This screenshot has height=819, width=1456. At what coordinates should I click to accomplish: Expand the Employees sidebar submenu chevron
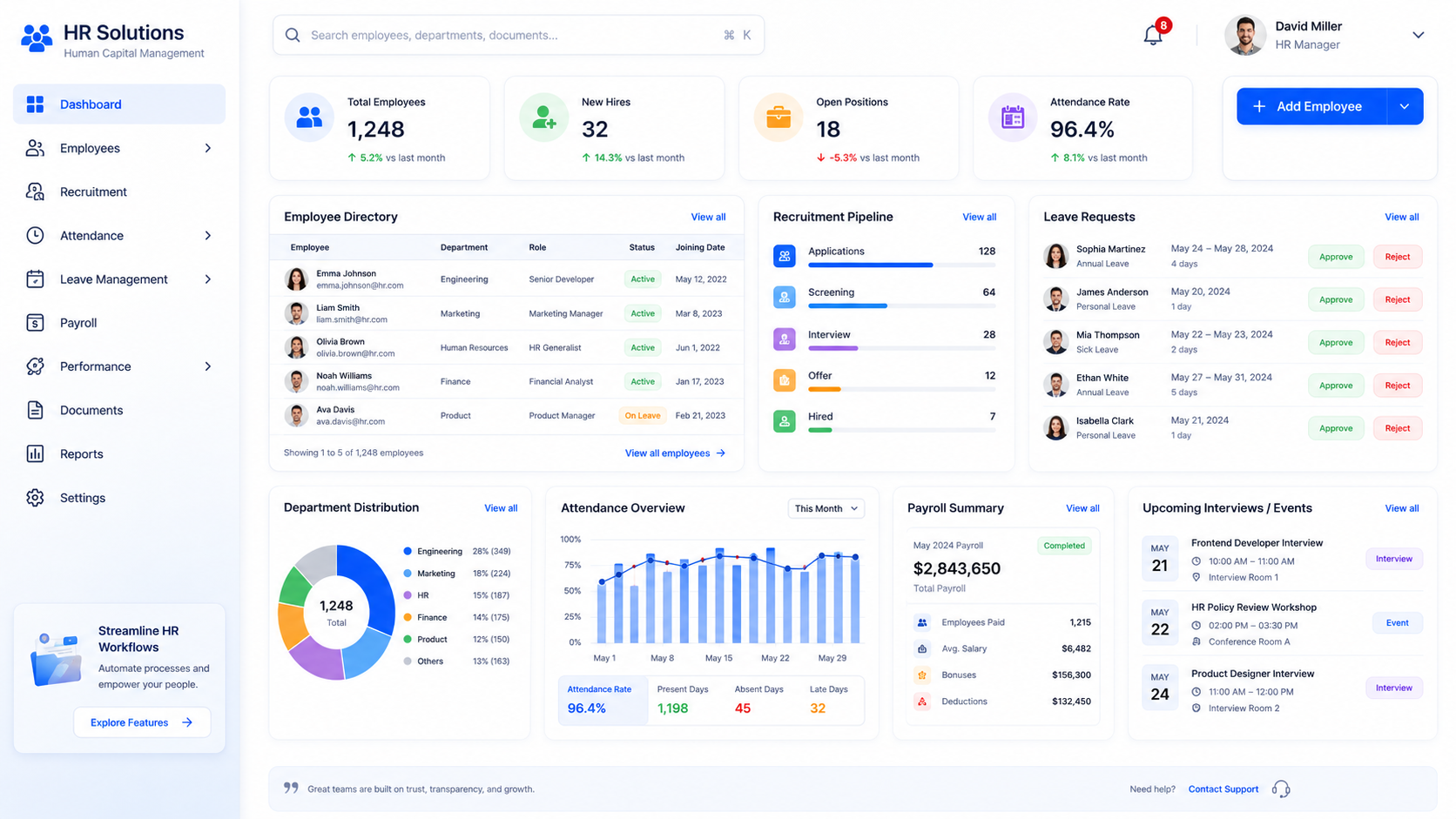click(207, 148)
